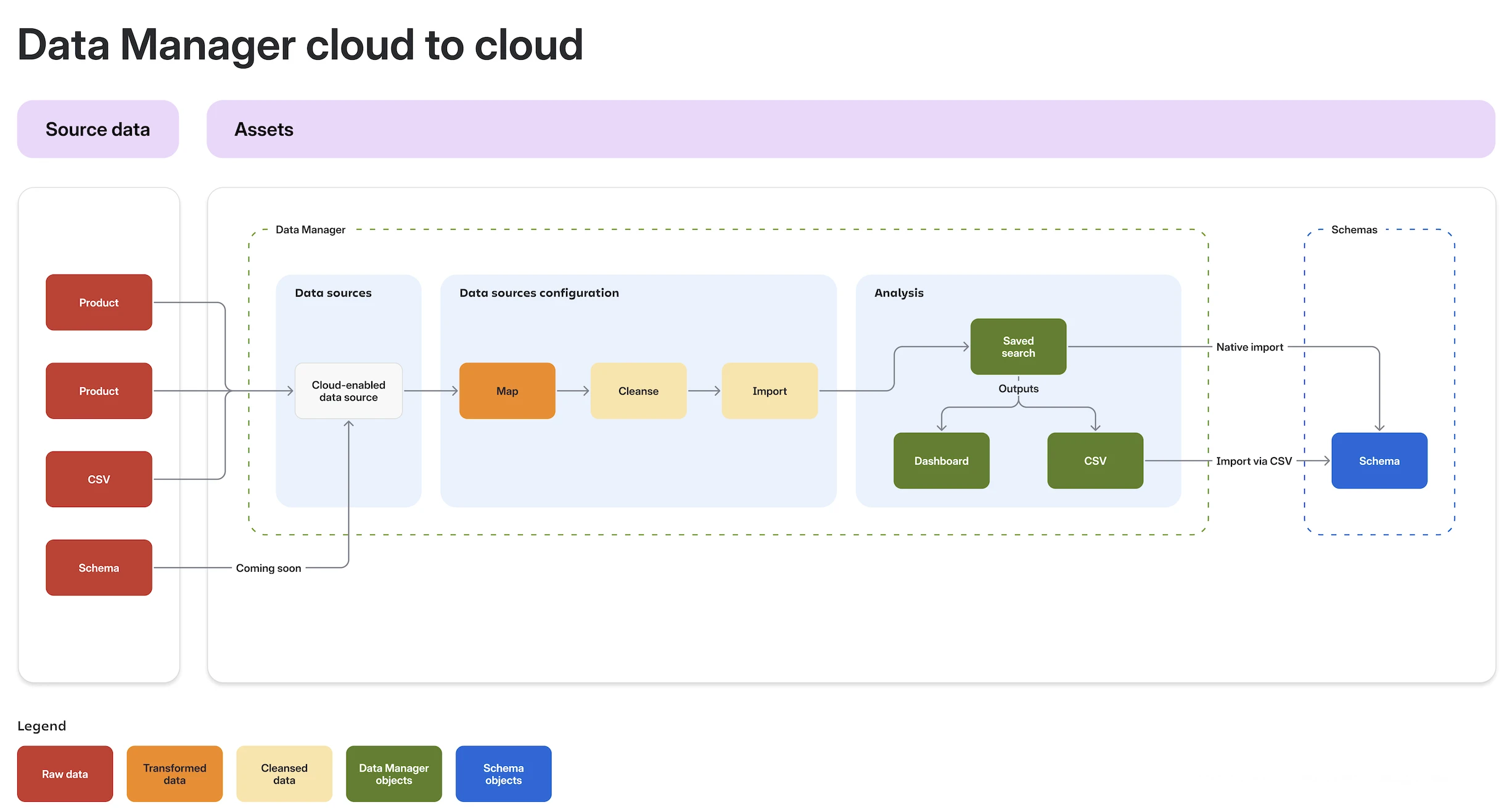Viewport: 1512px width, 808px height.
Task: Click the Transformed data legend swatch
Action: pyautogui.click(x=175, y=773)
